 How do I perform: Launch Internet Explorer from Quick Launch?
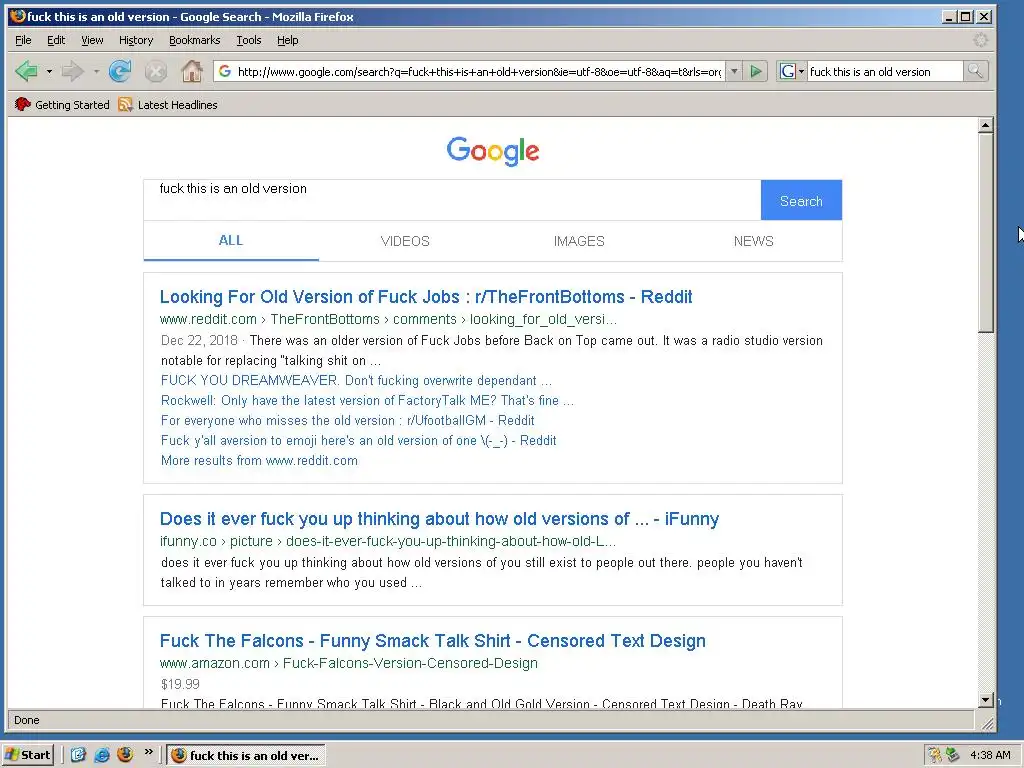coord(102,755)
